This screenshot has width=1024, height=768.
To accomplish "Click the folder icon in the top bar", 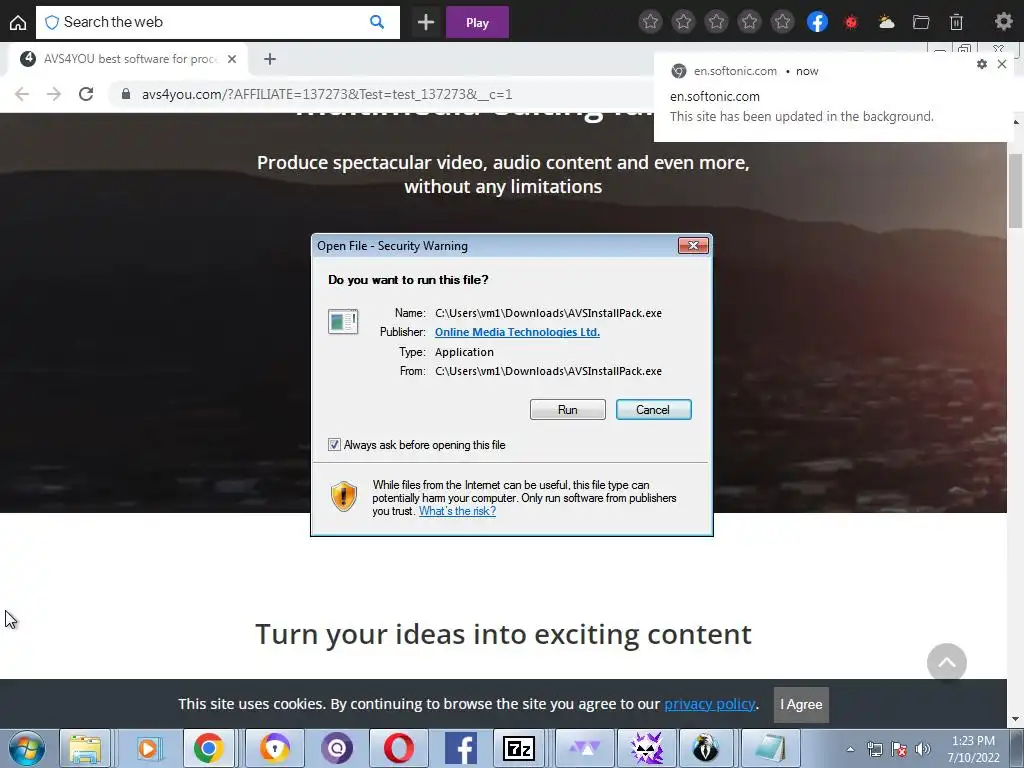I will click(921, 22).
